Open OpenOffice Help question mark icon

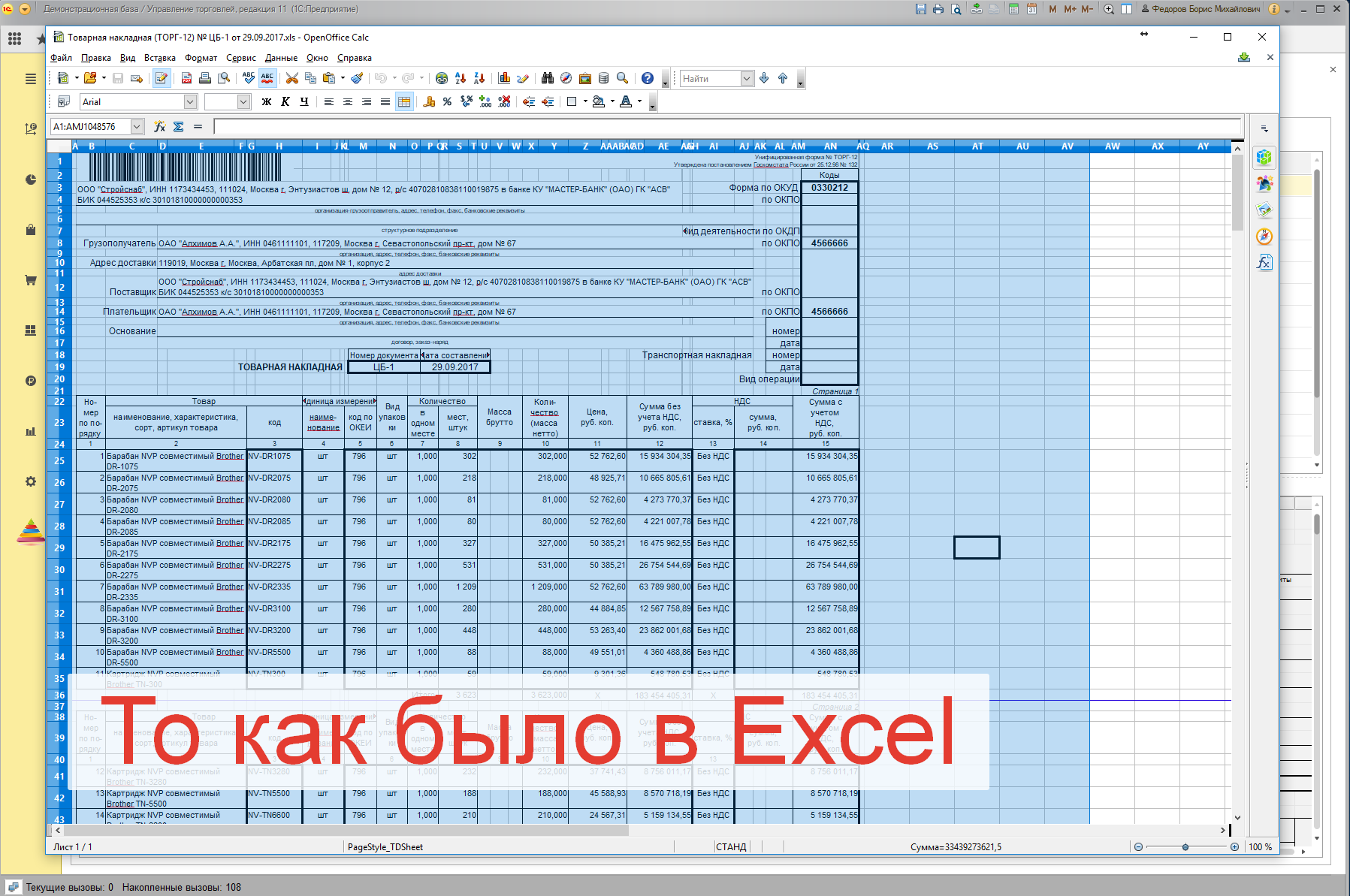[x=648, y=78]
